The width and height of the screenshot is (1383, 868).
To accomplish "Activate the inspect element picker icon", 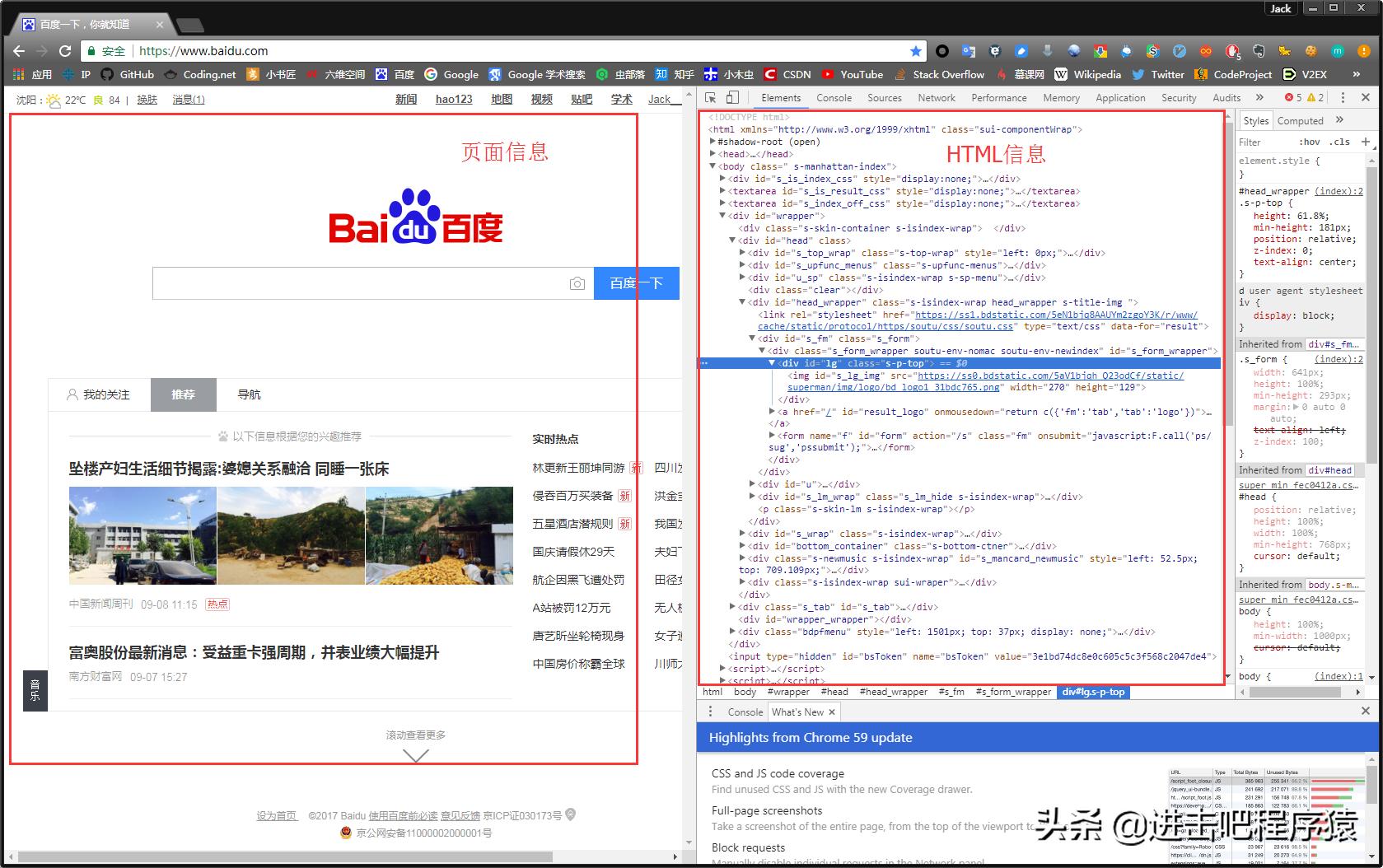I will tap(711, 97).
